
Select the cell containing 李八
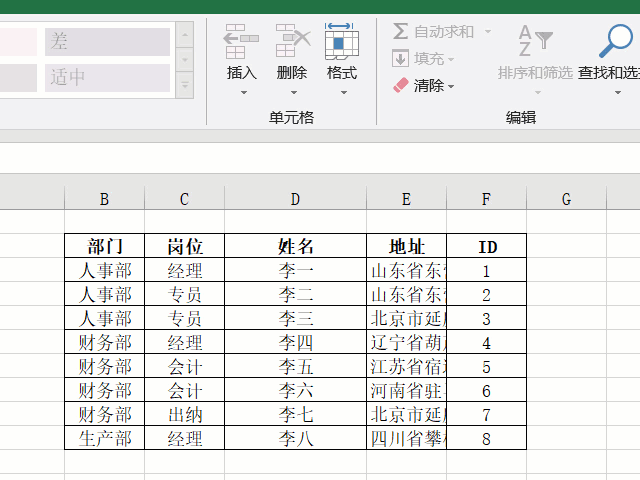pyautogui.click(x=296, y=438)
